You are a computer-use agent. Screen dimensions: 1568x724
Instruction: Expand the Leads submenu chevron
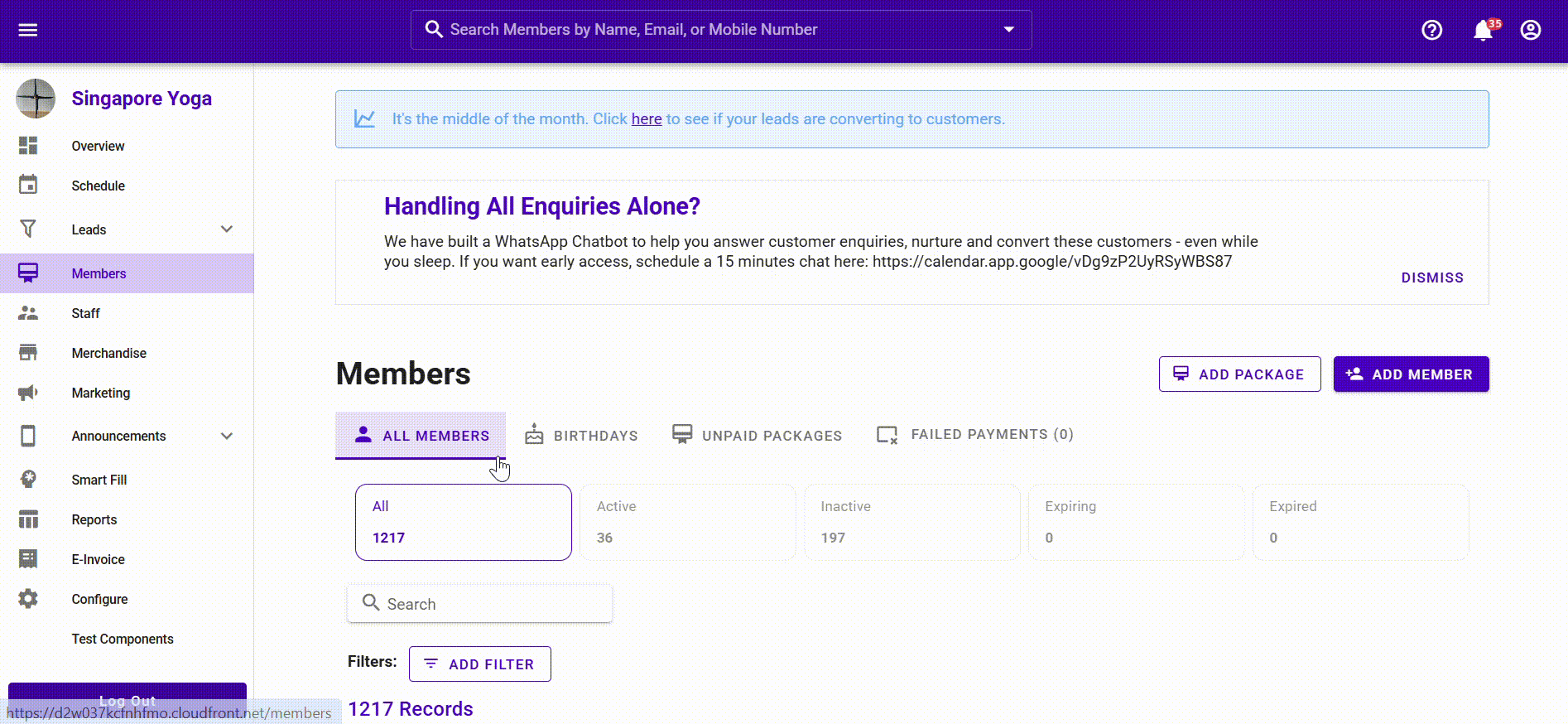[227, 229]
